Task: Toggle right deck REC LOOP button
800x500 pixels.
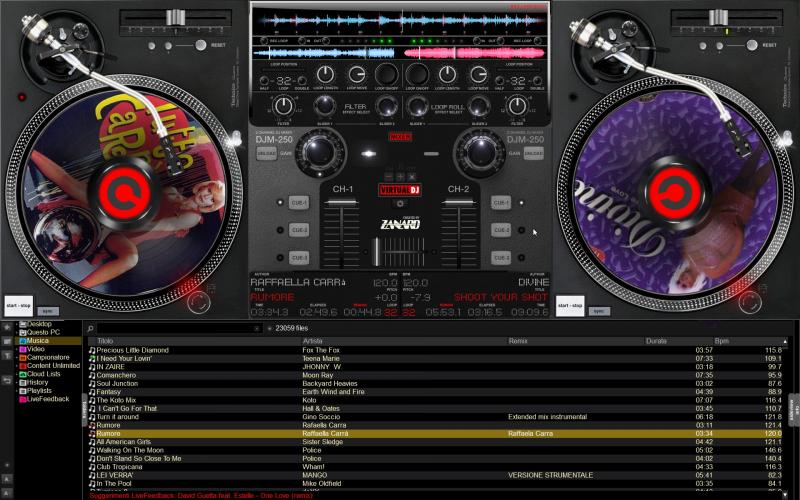Action: click(x=538, y=41)
